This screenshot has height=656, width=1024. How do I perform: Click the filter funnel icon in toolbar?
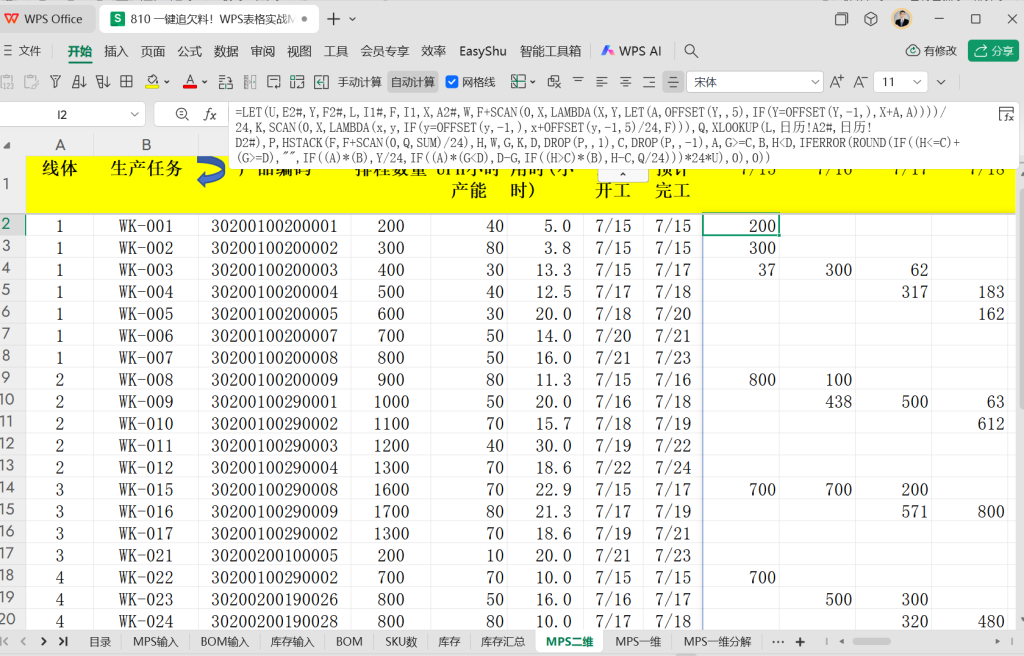[56, 82]
